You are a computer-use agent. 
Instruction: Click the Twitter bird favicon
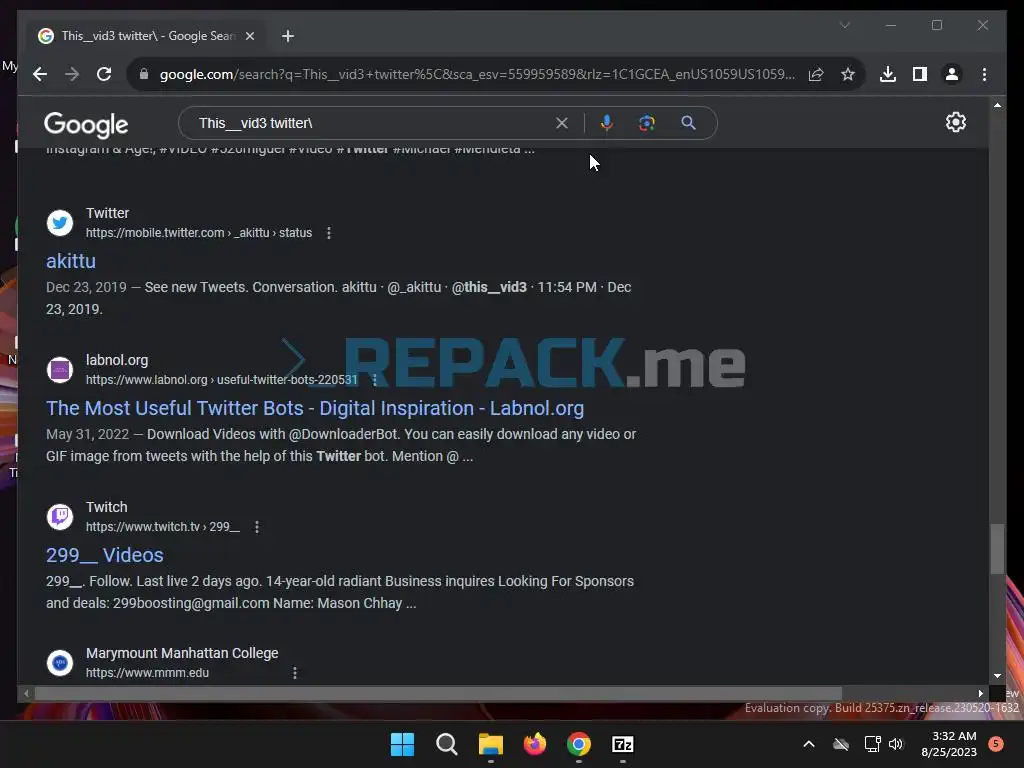click(x=59, y=223)
